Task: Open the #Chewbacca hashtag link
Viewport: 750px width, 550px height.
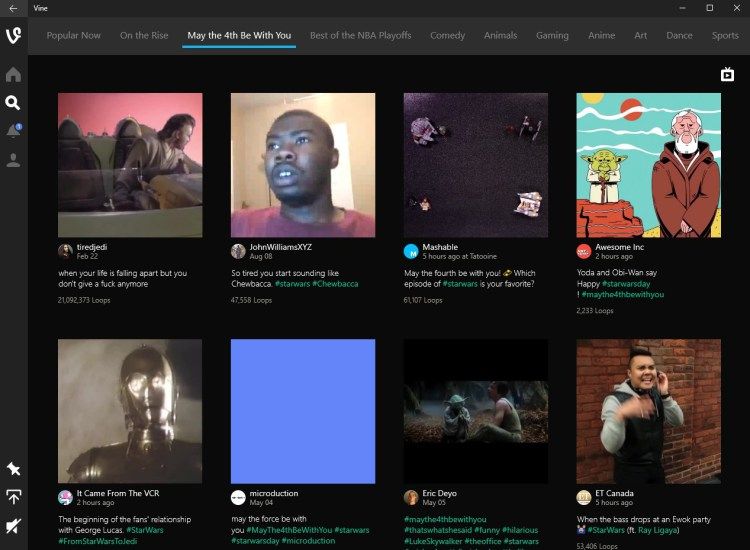Action: [x=335, y=284]
